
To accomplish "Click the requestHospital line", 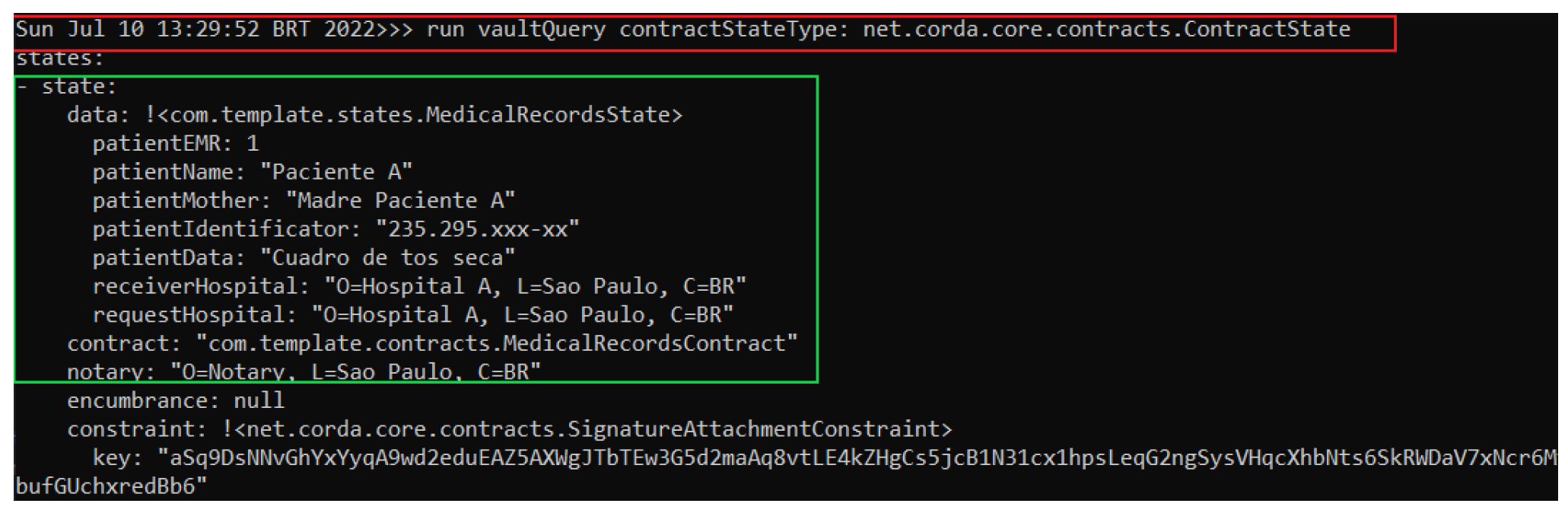I will tap(412, 315).
